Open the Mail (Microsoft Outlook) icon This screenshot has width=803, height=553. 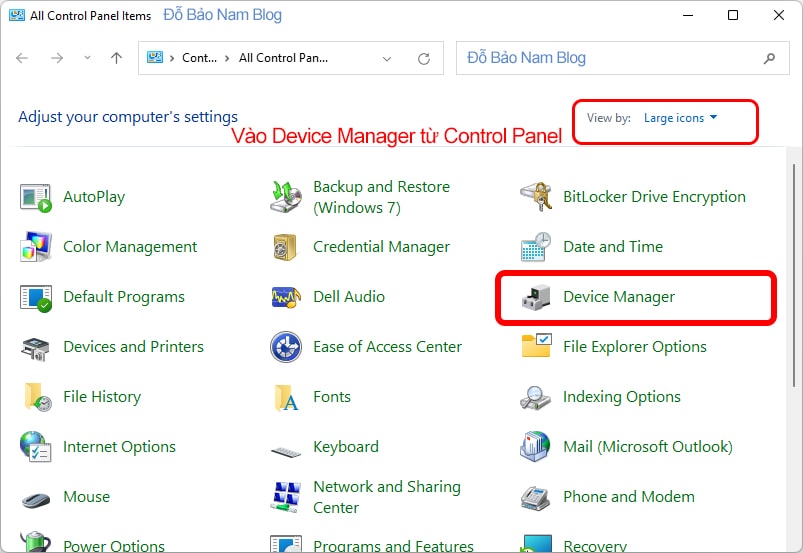(535, 446)
